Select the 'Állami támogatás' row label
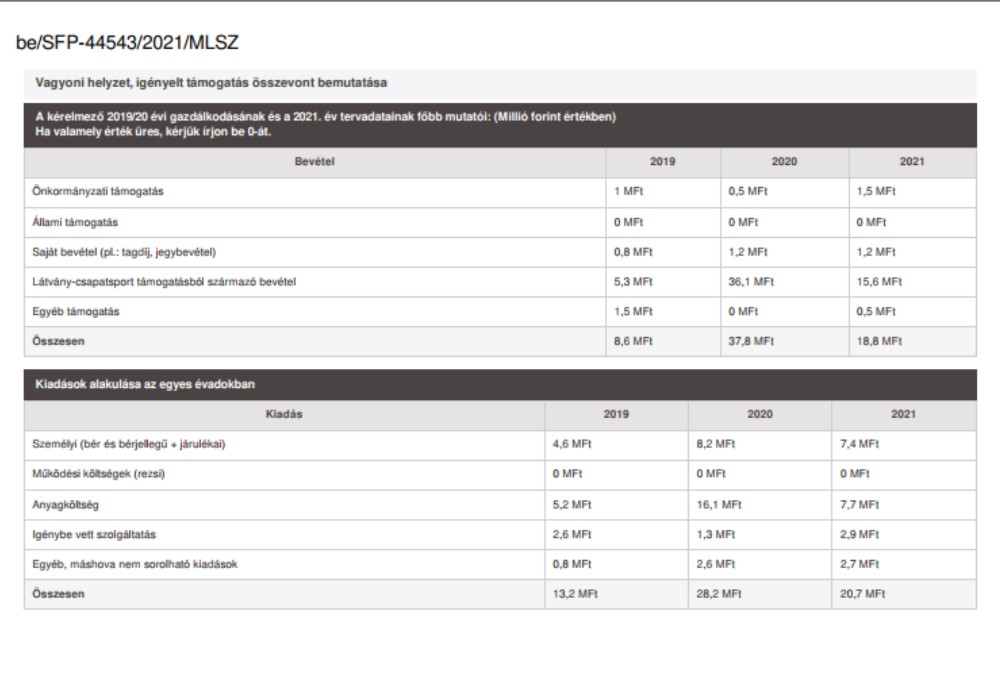Viewport: 1000px width, 679px height. (75, 223)
